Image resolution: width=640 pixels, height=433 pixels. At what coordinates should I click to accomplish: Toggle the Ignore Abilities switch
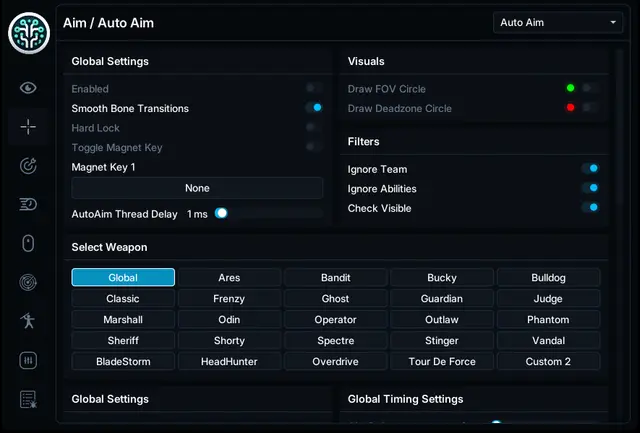pyautogui.click(x=591, y=188)
